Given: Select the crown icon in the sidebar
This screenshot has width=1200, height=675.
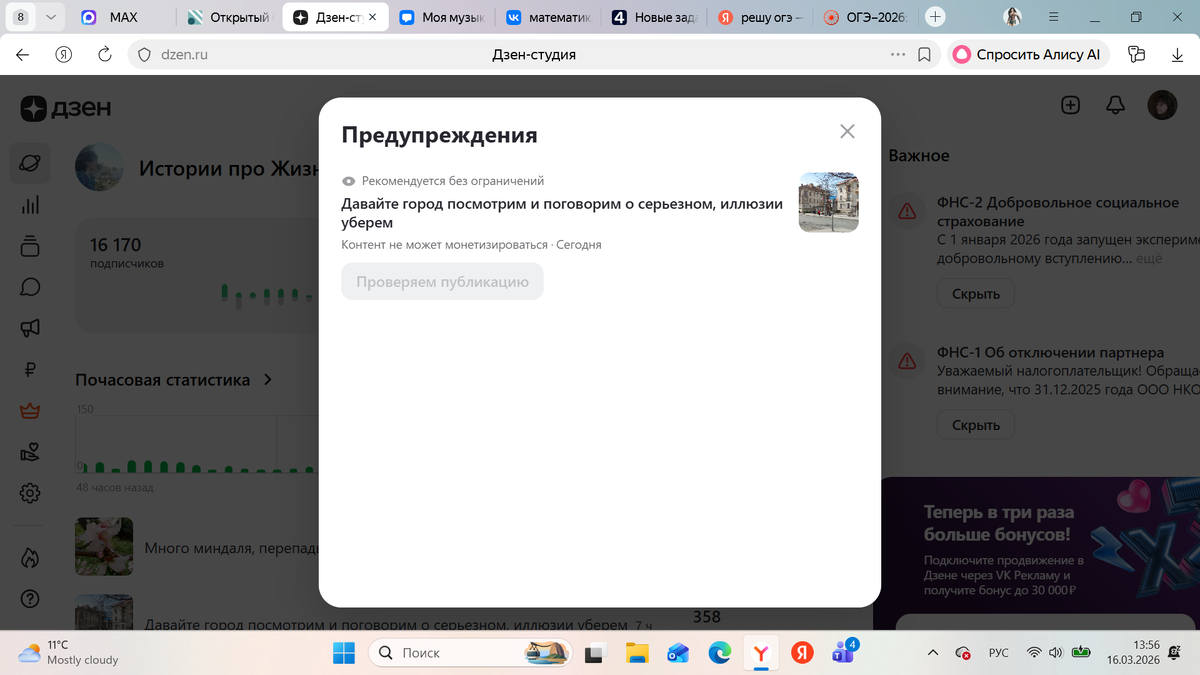Looking at the screenshot, I should [x=29, y=410].
